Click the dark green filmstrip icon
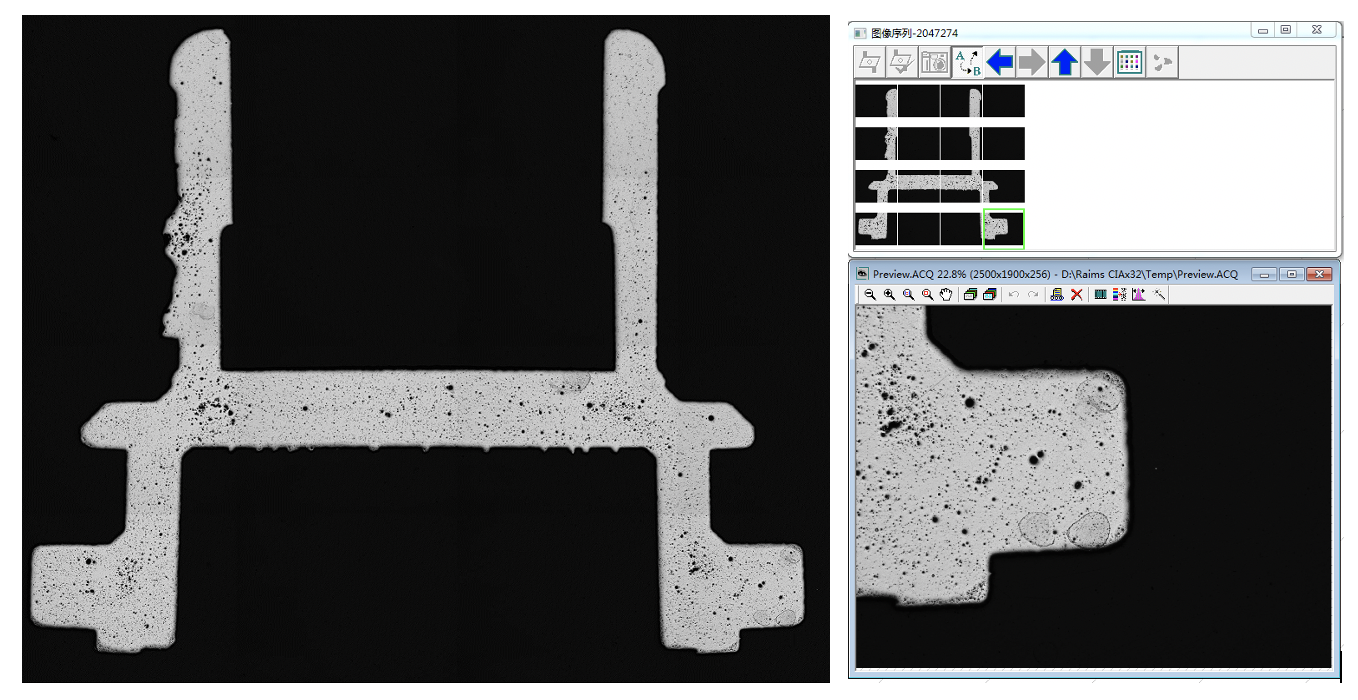1358x700 pixels. coord(1100,294)
